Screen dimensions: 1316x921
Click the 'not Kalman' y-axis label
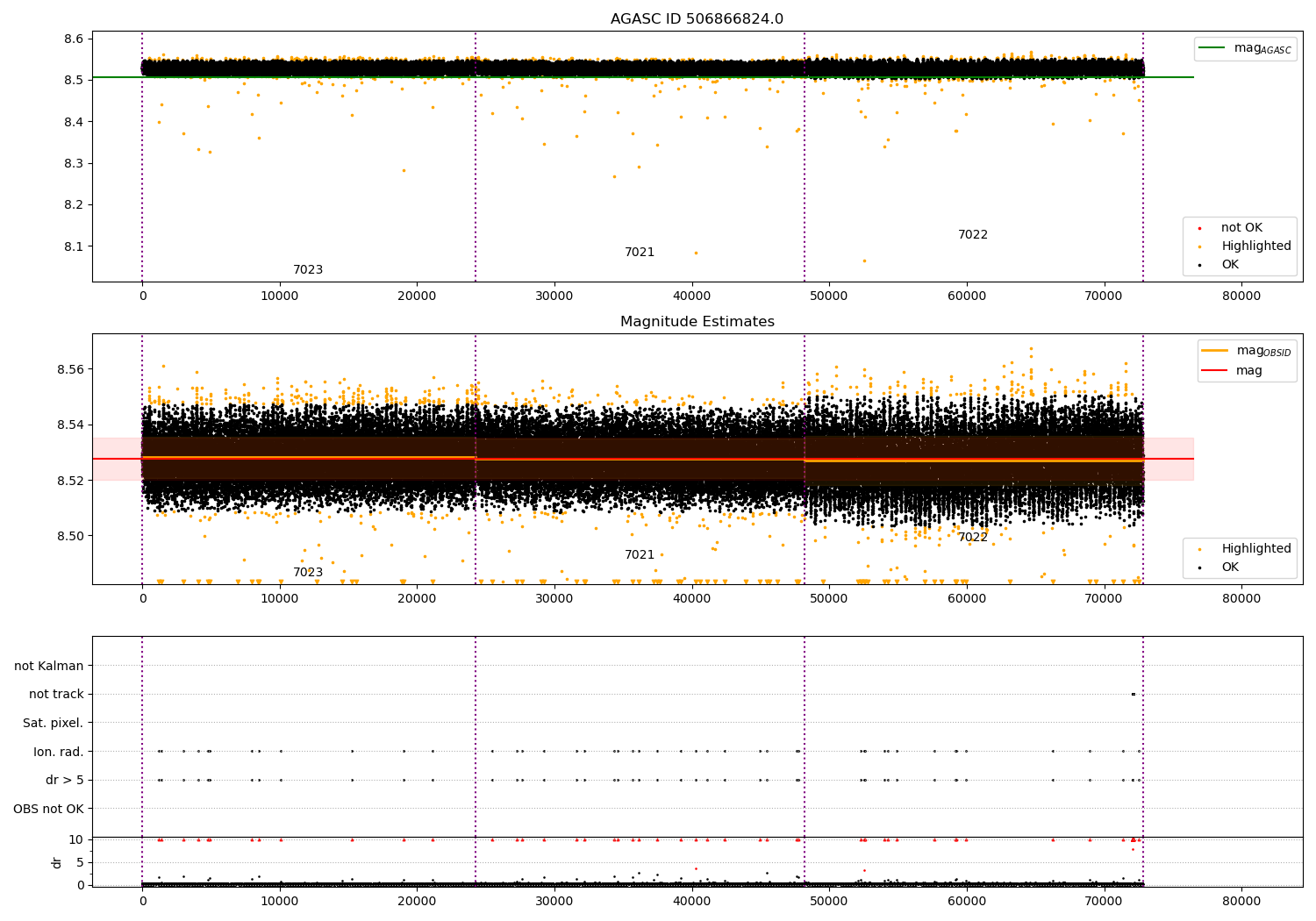49,666
